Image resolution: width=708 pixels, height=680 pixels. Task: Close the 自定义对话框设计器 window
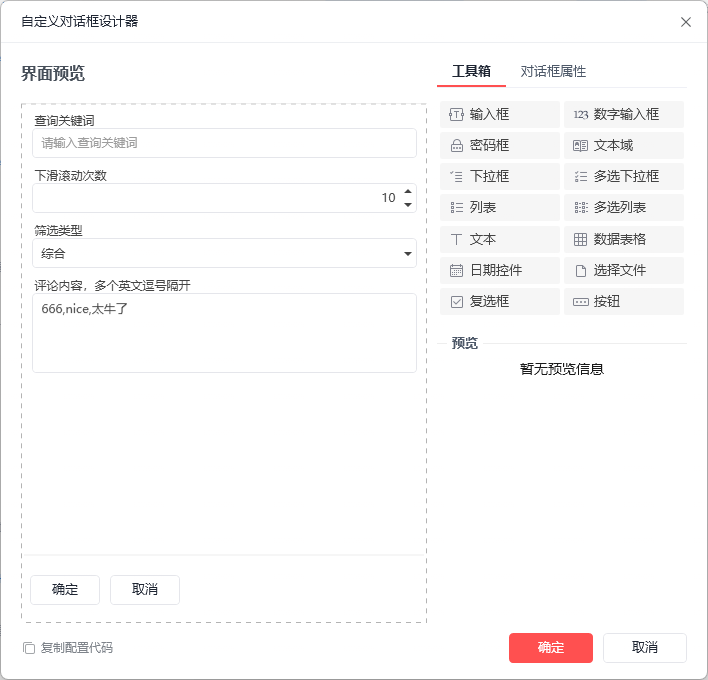[685, 22]
